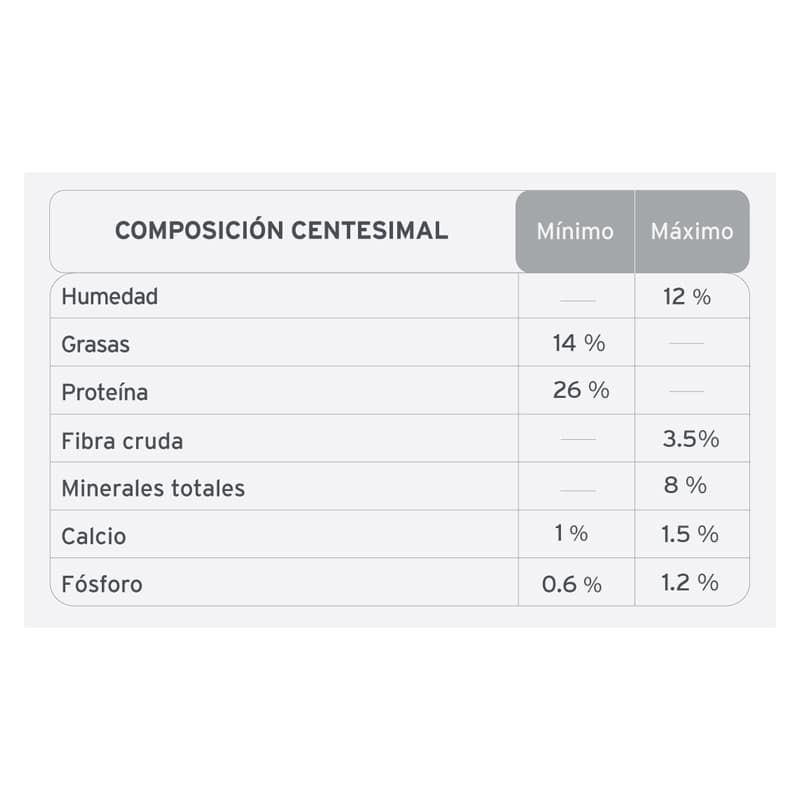Viewport: 800px width, 800px height.
Task: Select the 0.6 % Fósforo minimum value
Action: pos(572,584)
